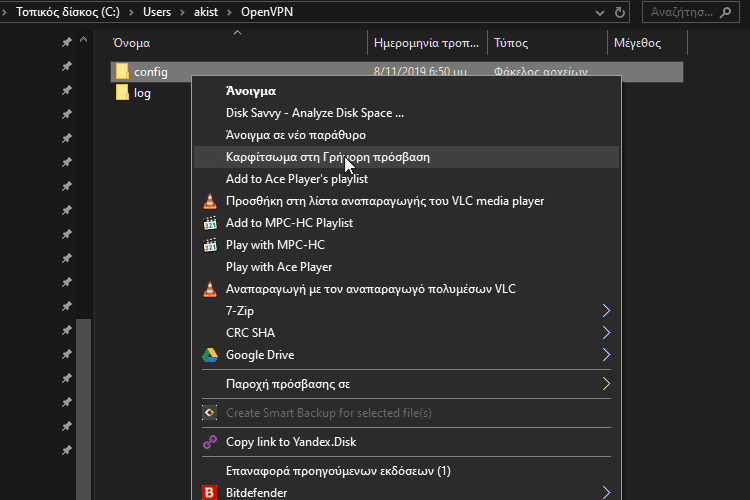
Task: Select the config folder name
Action: (x=151, y=72)
